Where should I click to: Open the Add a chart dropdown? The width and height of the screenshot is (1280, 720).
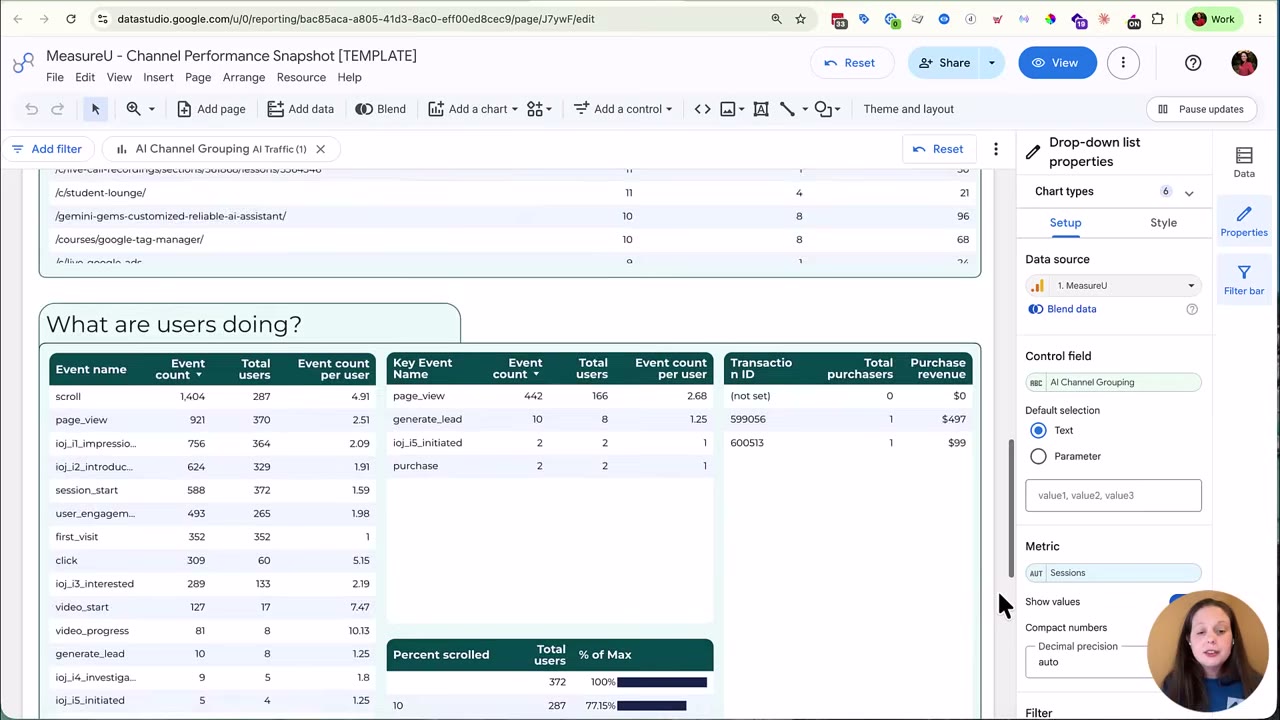[x=473, y=109]
